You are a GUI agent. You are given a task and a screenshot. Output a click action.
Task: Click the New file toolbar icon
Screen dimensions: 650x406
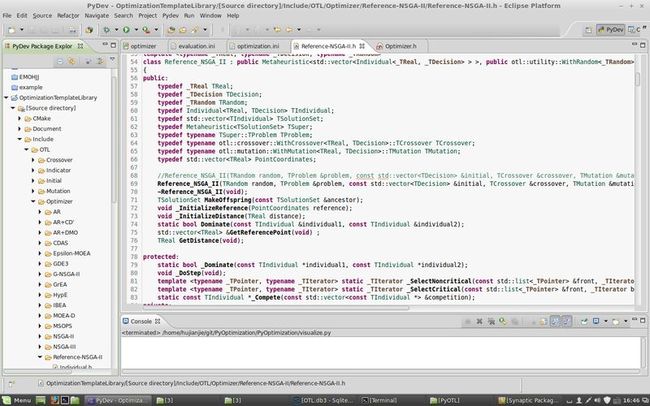click(12, 30)
